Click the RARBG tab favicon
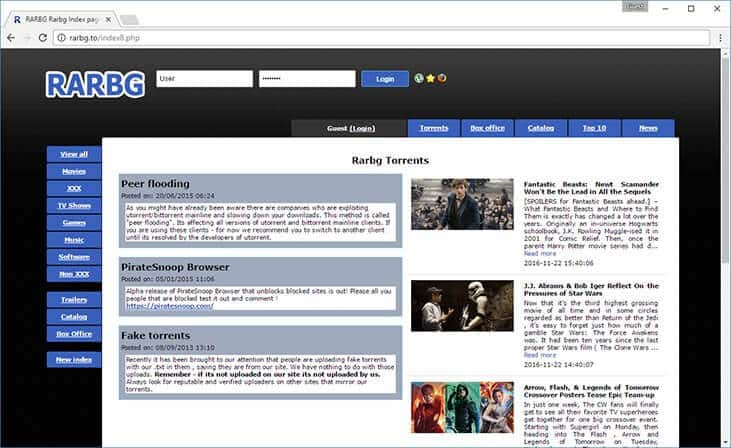Viewport: 731px width, 448px height. (17, 20)
